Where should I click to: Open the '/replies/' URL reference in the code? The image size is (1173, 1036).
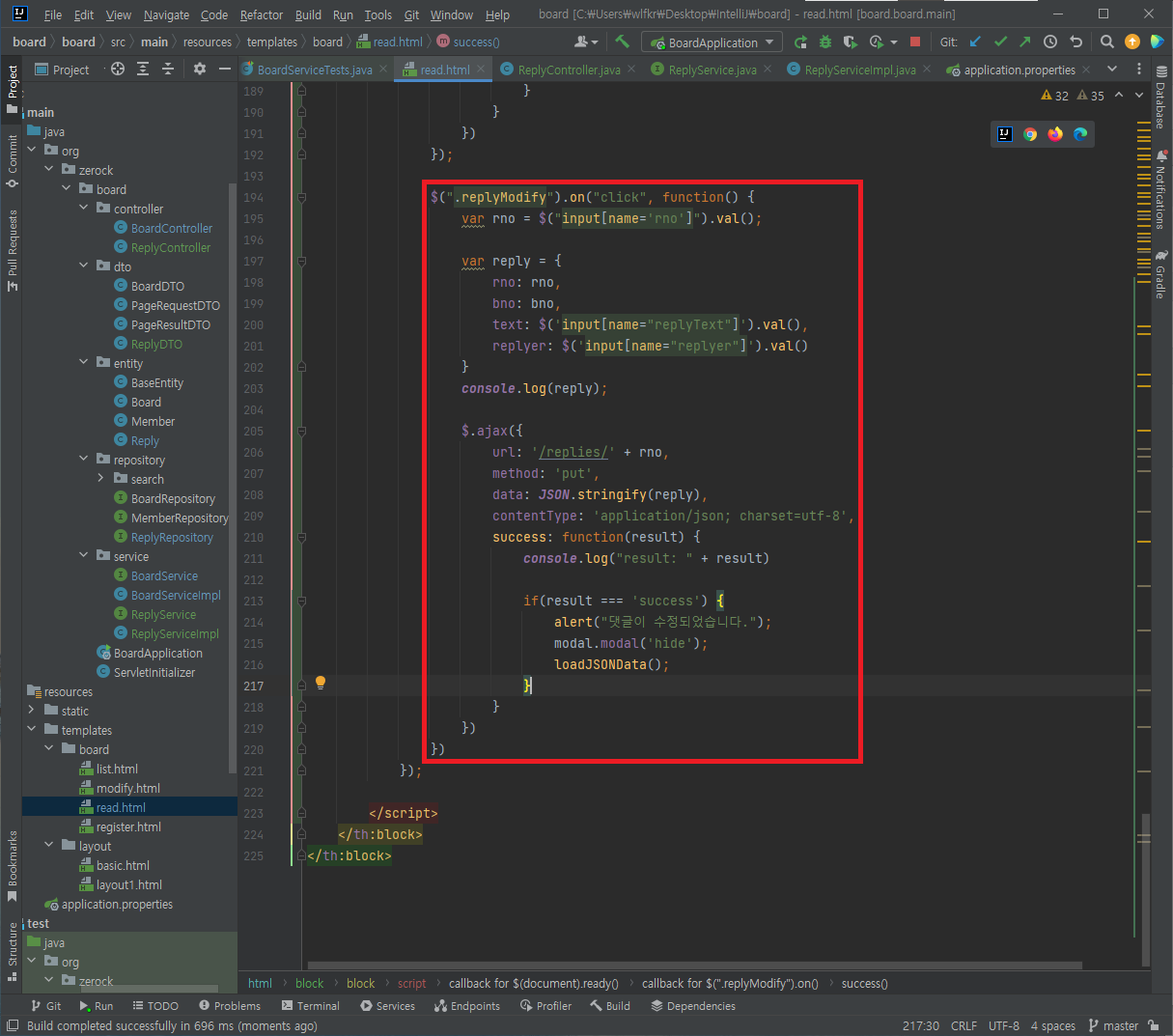(x=573, y=452)
